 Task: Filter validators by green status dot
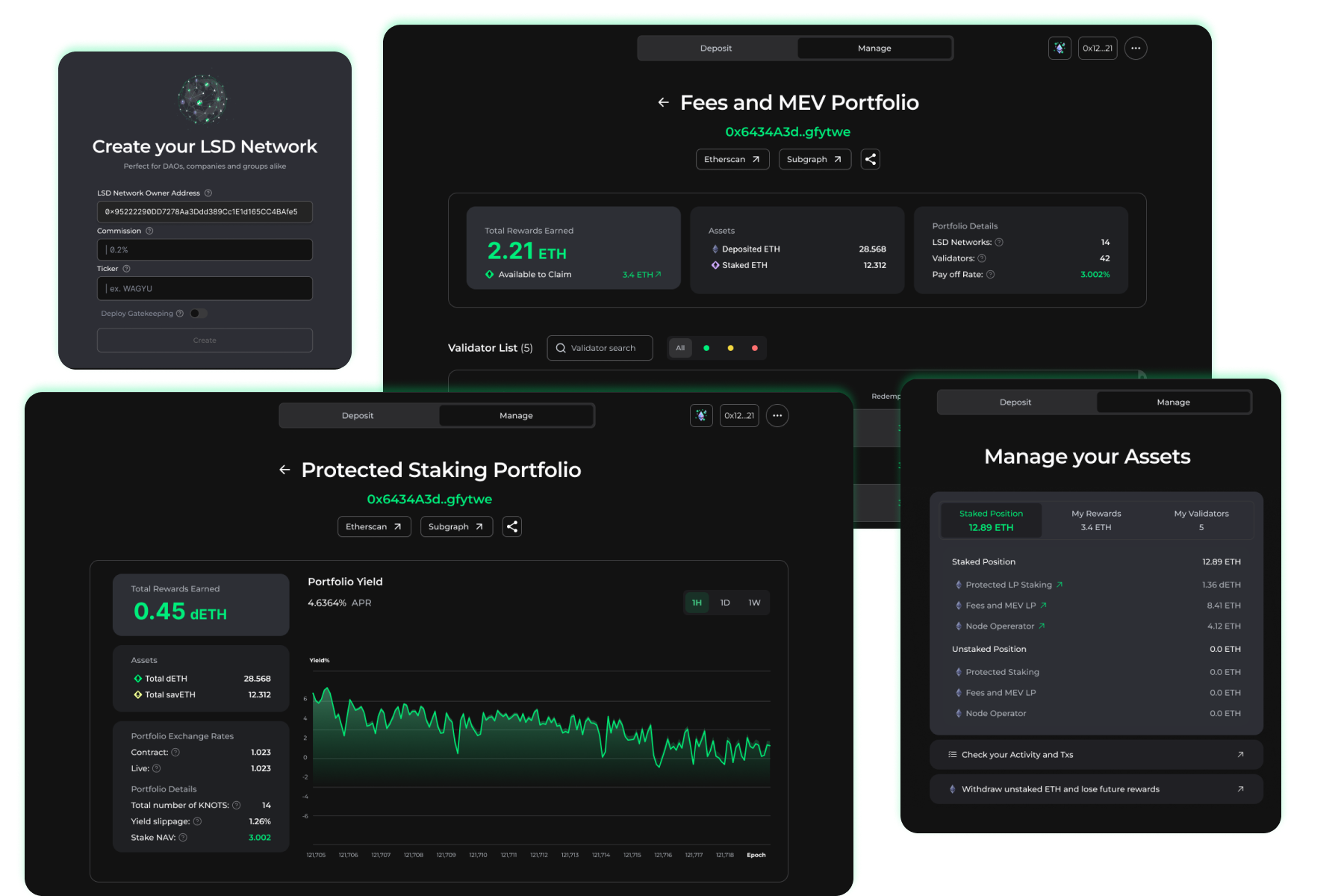(706, 348)
